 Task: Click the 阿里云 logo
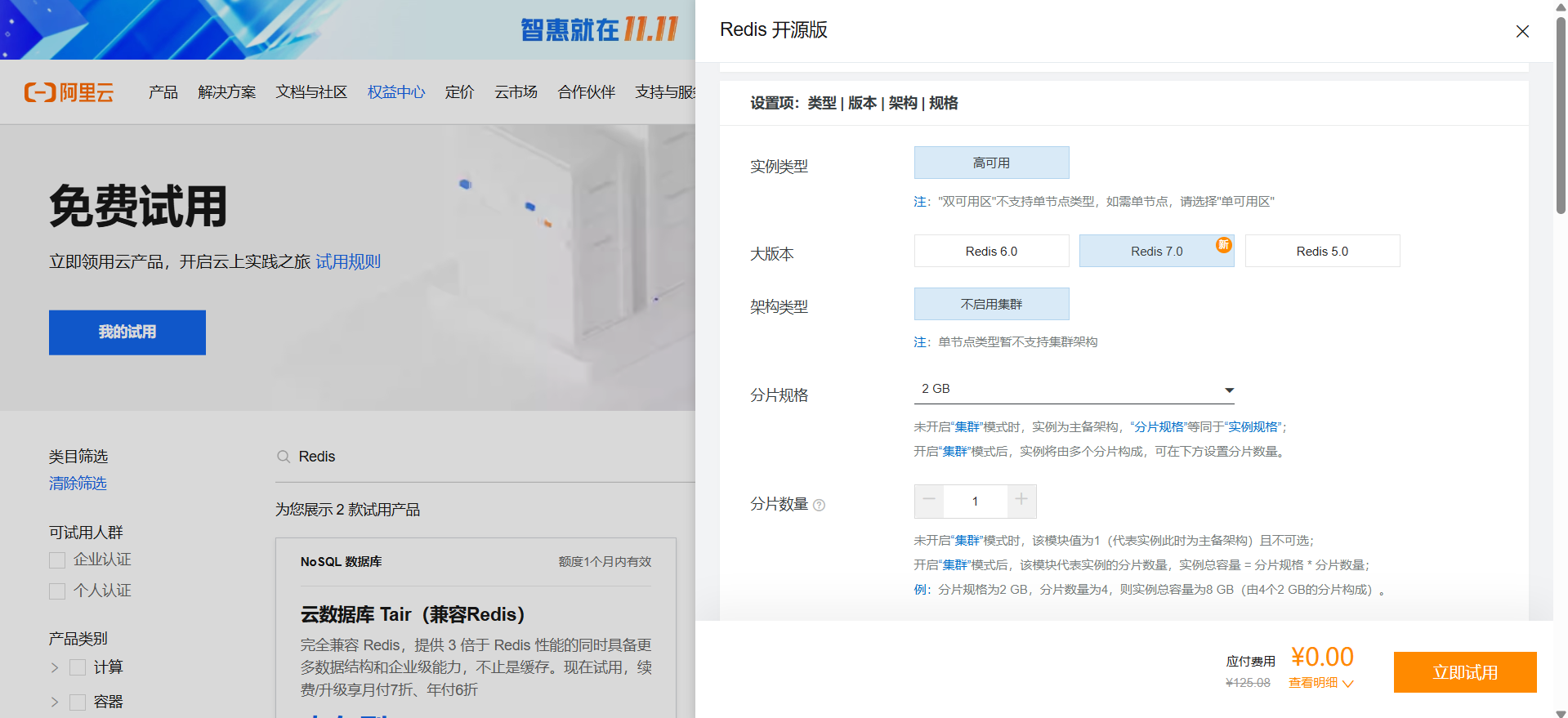tap(69, 92)
